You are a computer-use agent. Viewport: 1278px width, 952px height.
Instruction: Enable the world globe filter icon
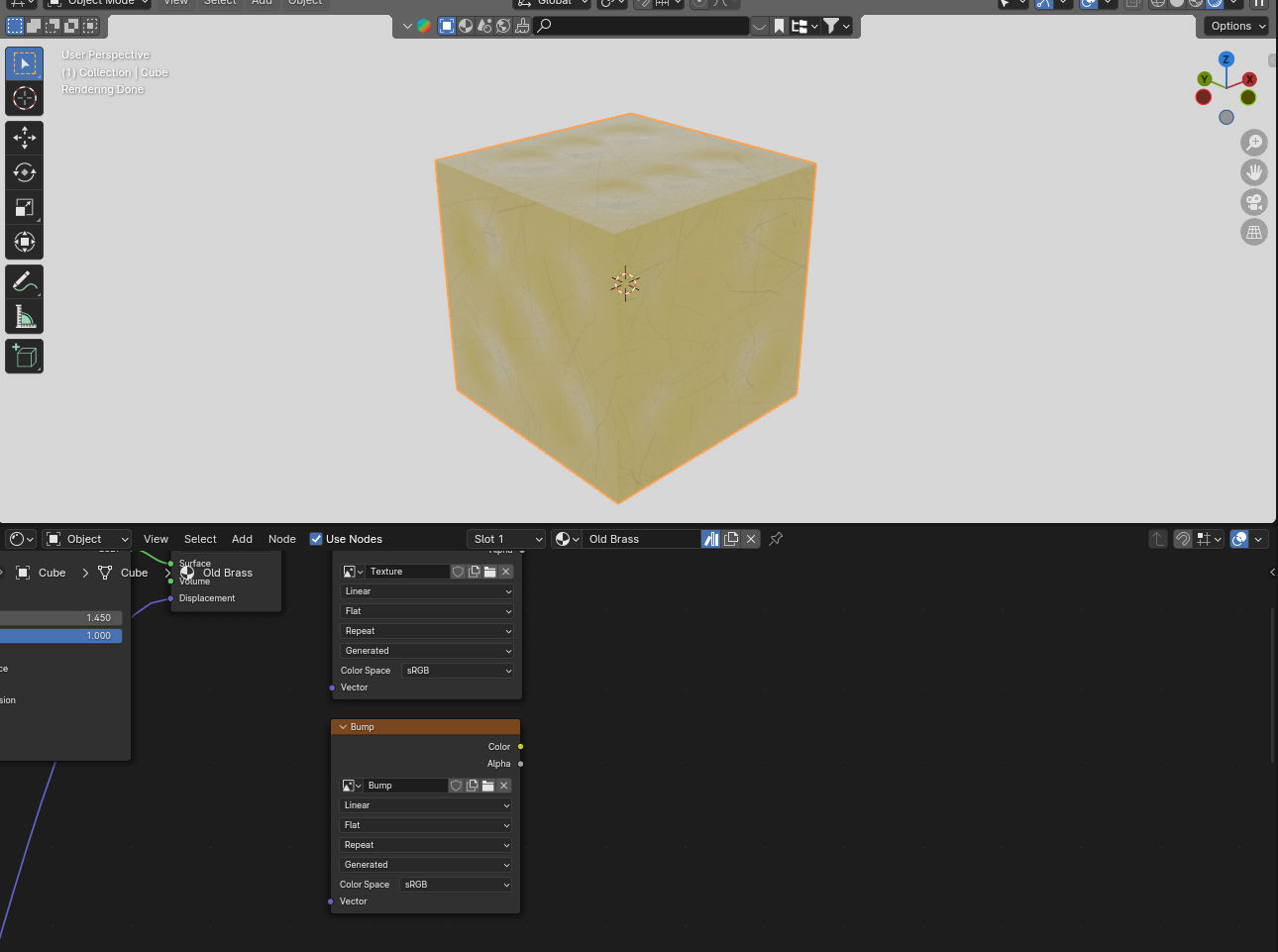click(503, 26)
